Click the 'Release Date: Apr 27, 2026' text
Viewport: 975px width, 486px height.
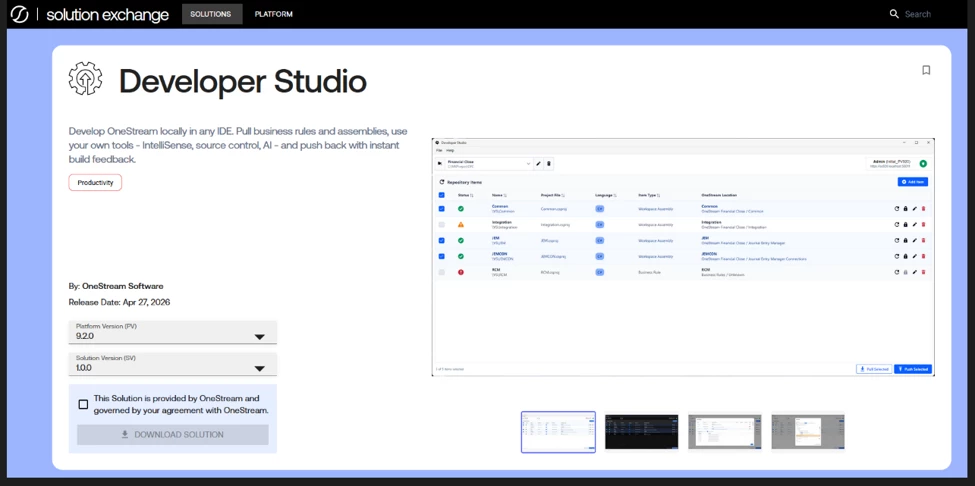[119, 302]
